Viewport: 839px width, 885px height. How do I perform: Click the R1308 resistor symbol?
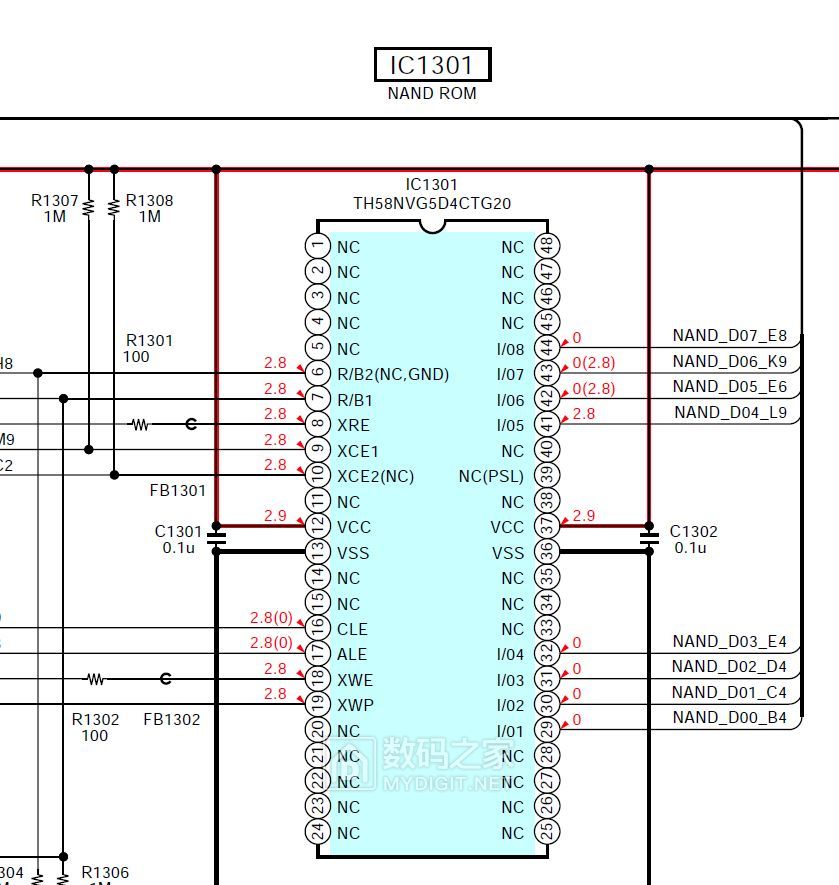click(x=114, y=208)
